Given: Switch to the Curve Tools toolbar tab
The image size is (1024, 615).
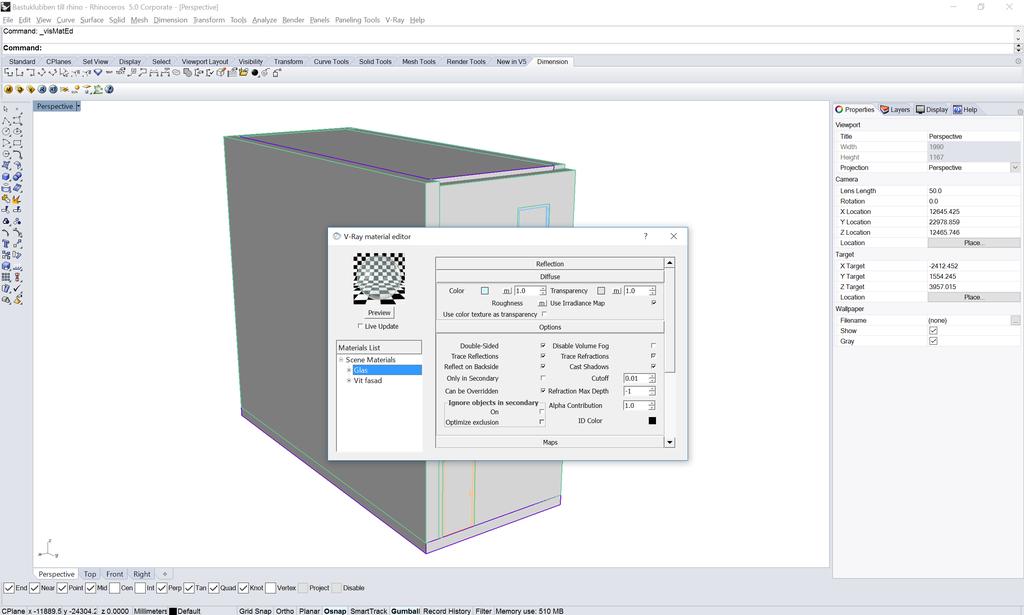Looking at the screenshot, I should coord(330,61).
